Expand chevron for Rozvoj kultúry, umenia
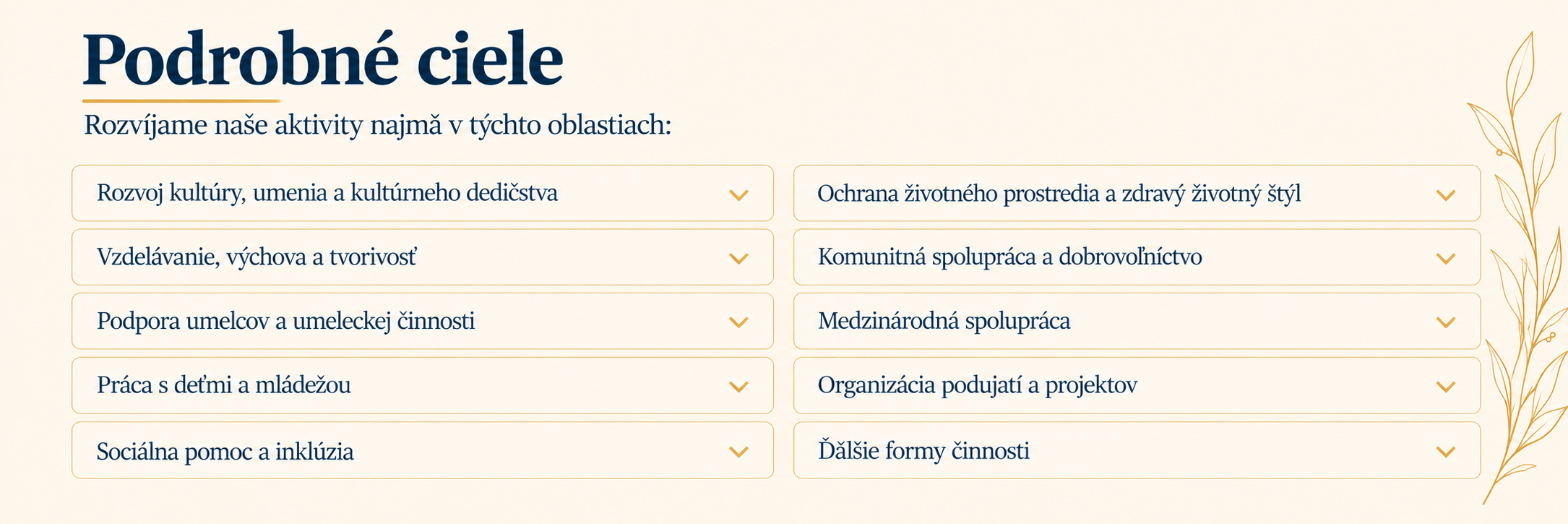1568x524 pixels. click(x=738, y=195)
